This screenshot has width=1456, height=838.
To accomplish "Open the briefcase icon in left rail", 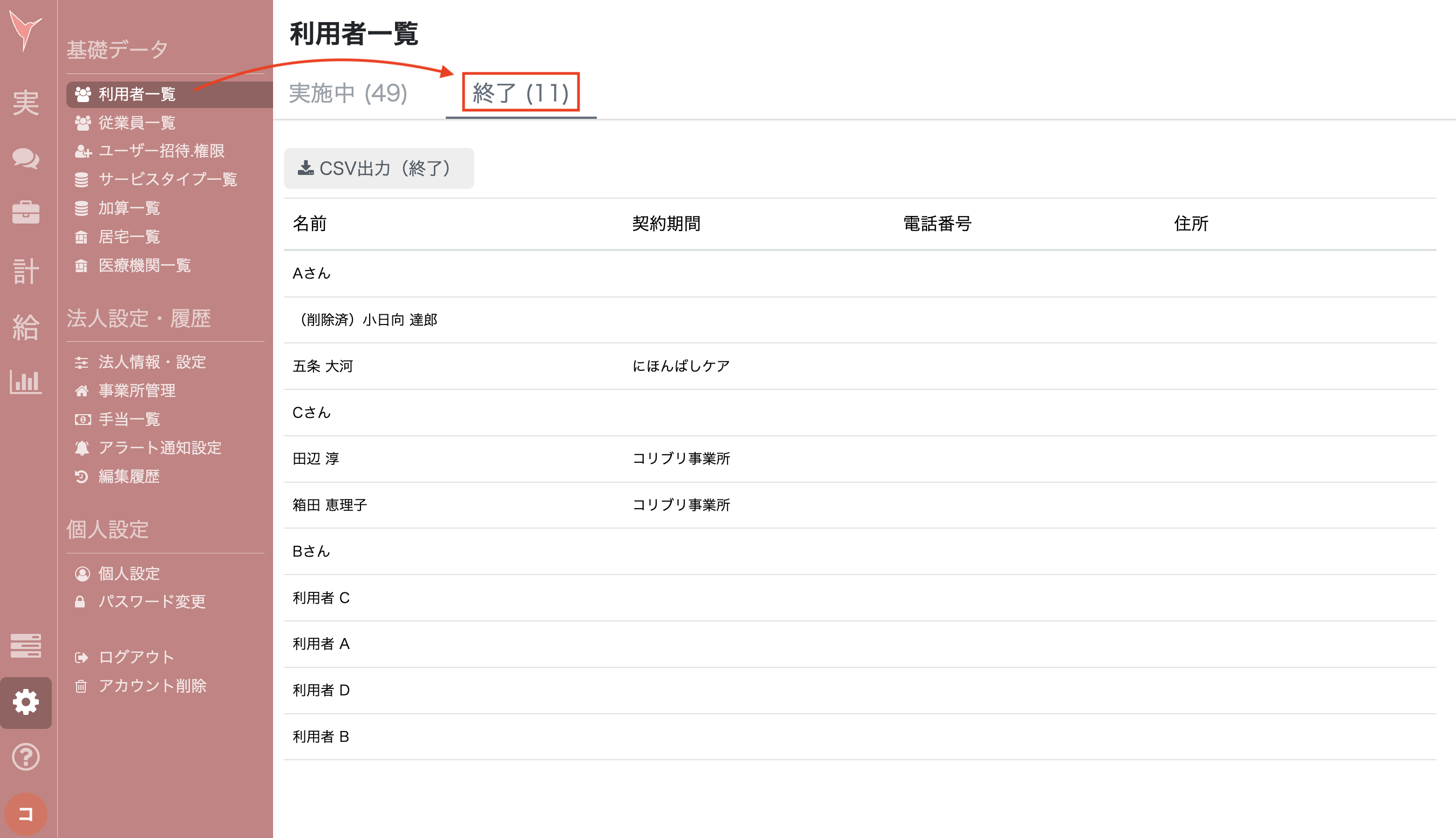I will click(x=26, y=212).
